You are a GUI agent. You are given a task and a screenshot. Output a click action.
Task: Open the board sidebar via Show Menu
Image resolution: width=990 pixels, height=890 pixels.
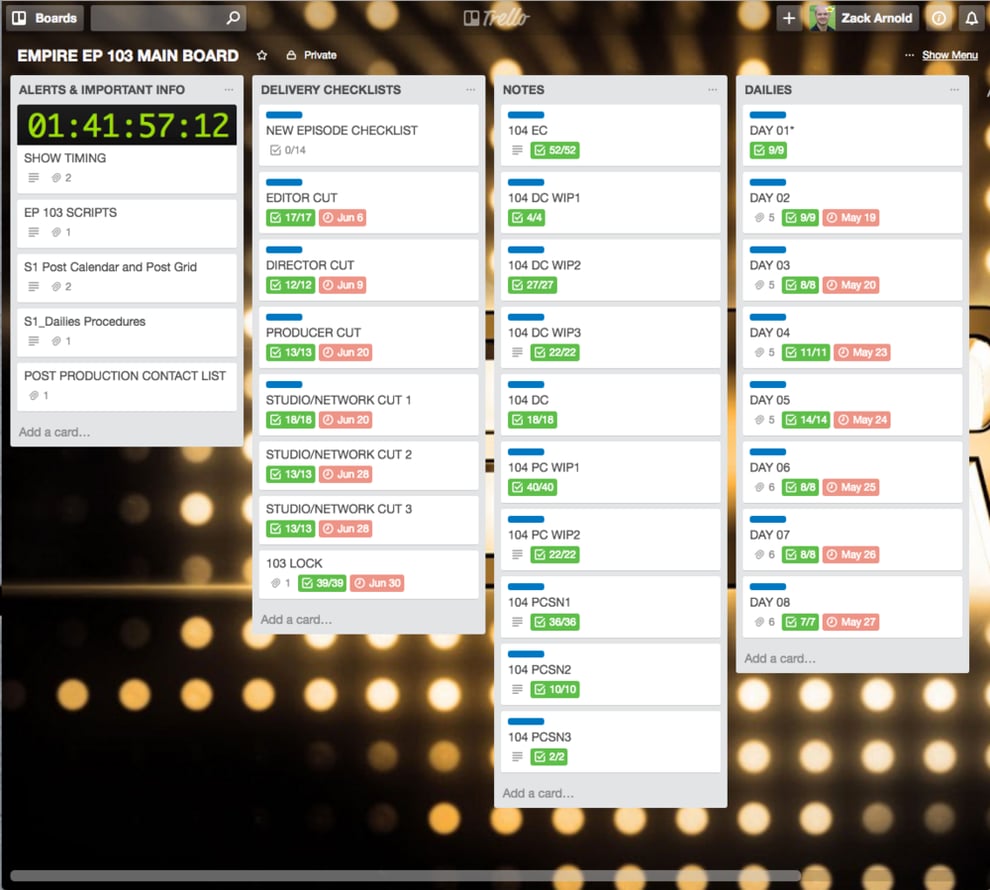pyautogui.click(x=949, y=55)
